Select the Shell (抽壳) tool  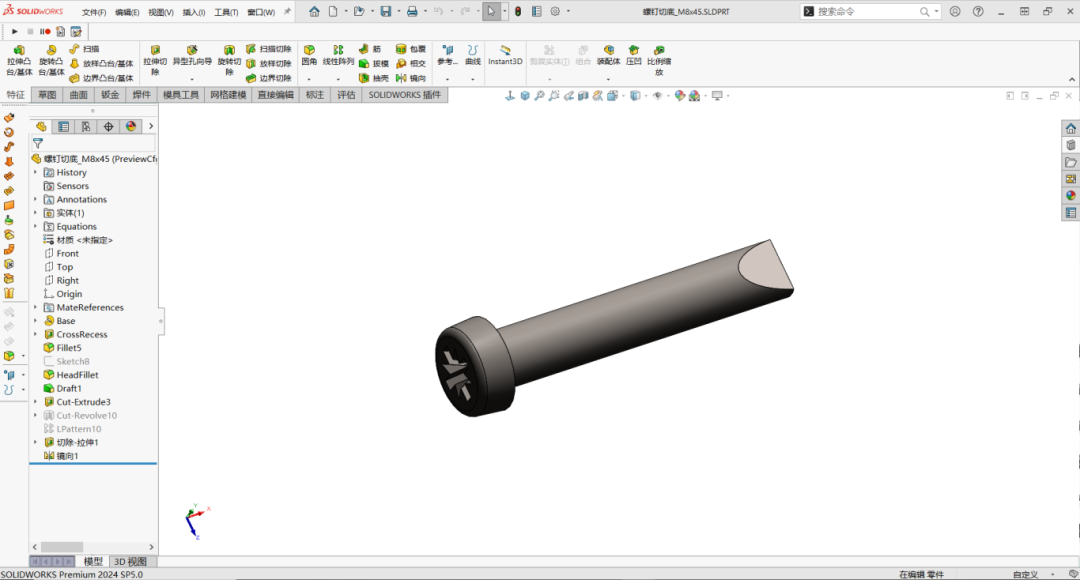pos(374,78)
